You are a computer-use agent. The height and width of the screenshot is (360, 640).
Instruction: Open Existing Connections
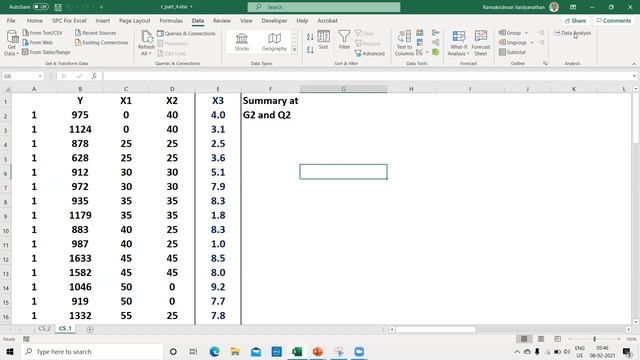pyautogui.click(x=102, y=42)
